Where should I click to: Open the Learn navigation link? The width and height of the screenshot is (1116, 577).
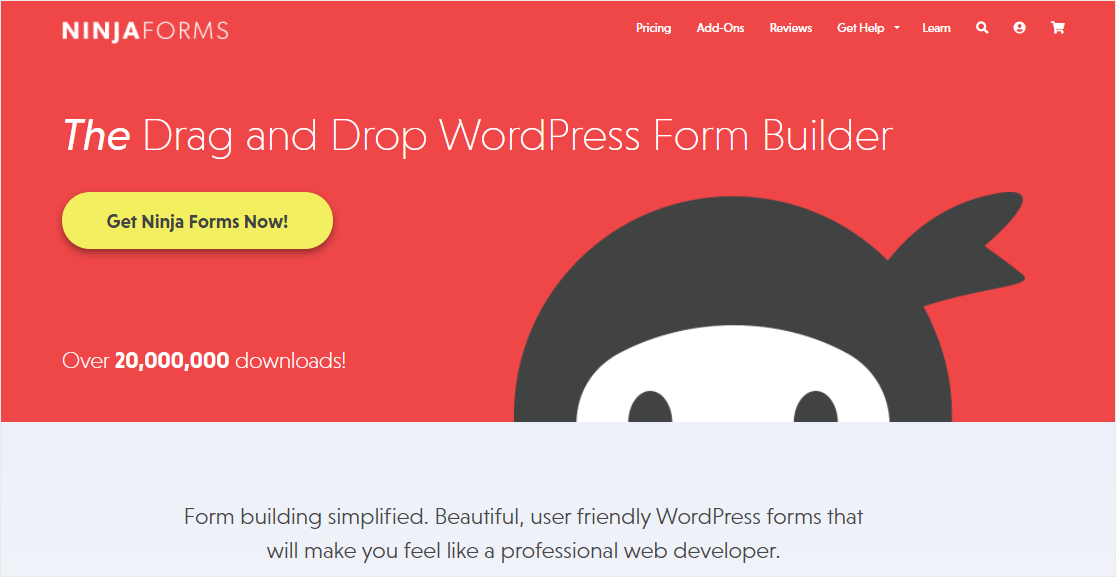point(936,28)
